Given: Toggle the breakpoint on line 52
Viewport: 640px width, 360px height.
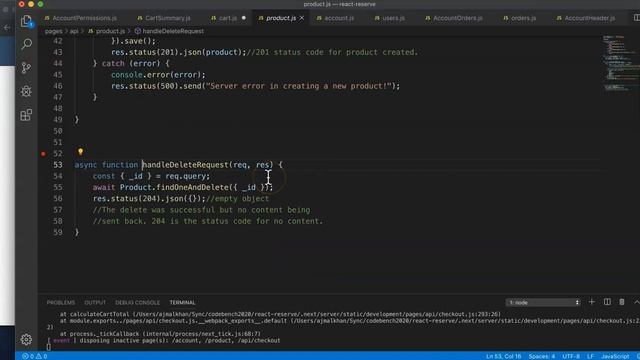Looking at the screenshot, I should (43, 154).
